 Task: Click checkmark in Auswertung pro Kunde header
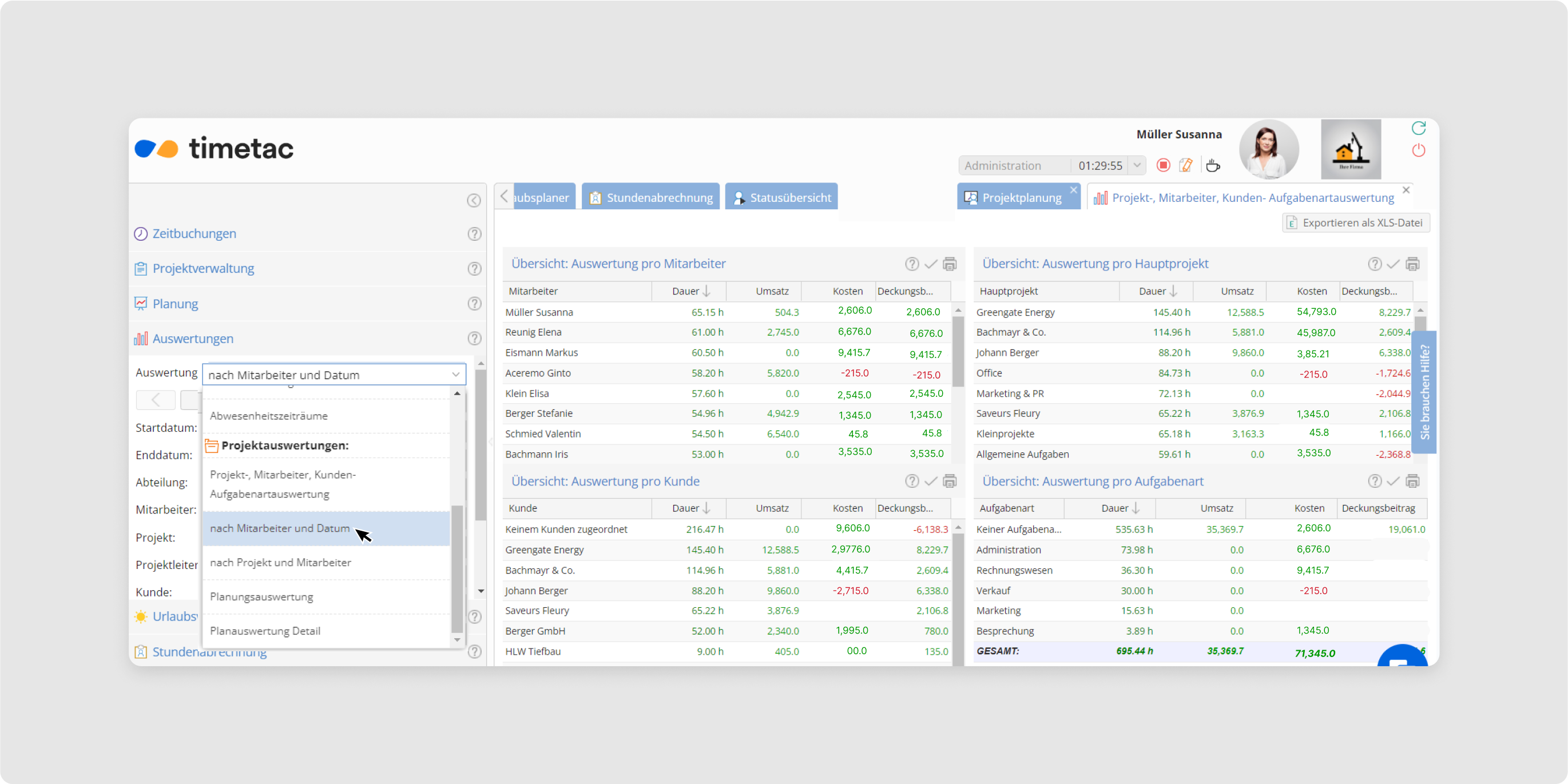[x=931, y=481]
